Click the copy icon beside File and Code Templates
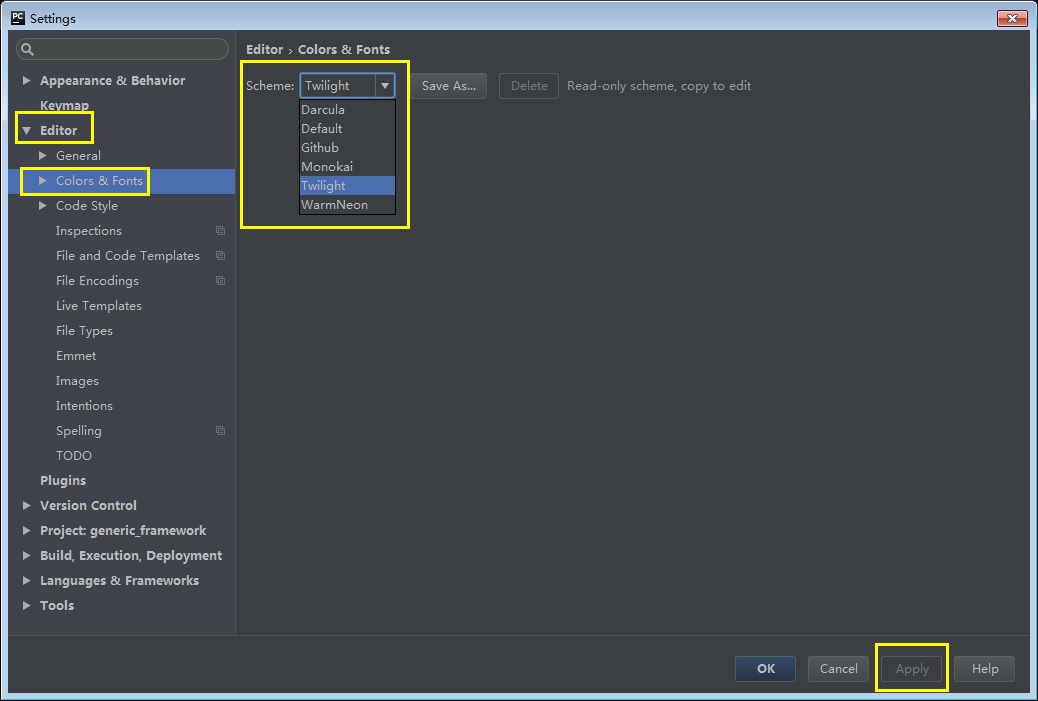This screenshot has height=701, width=1038. tap(220, 256)
